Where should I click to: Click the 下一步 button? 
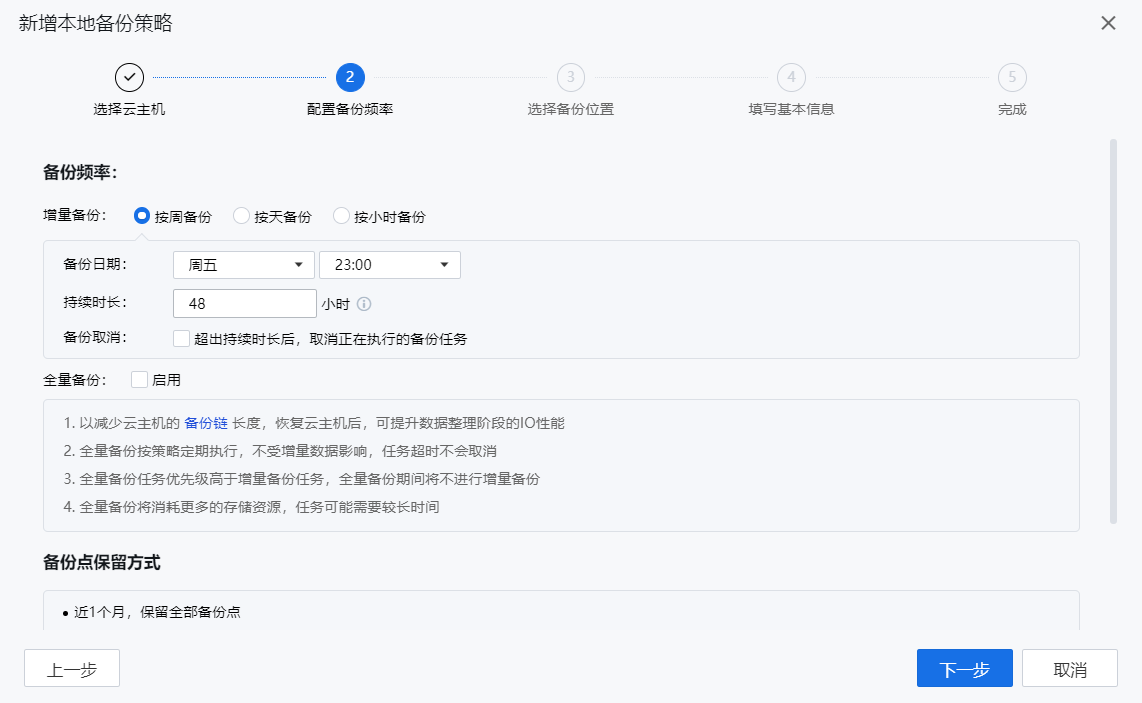point(964,668)
